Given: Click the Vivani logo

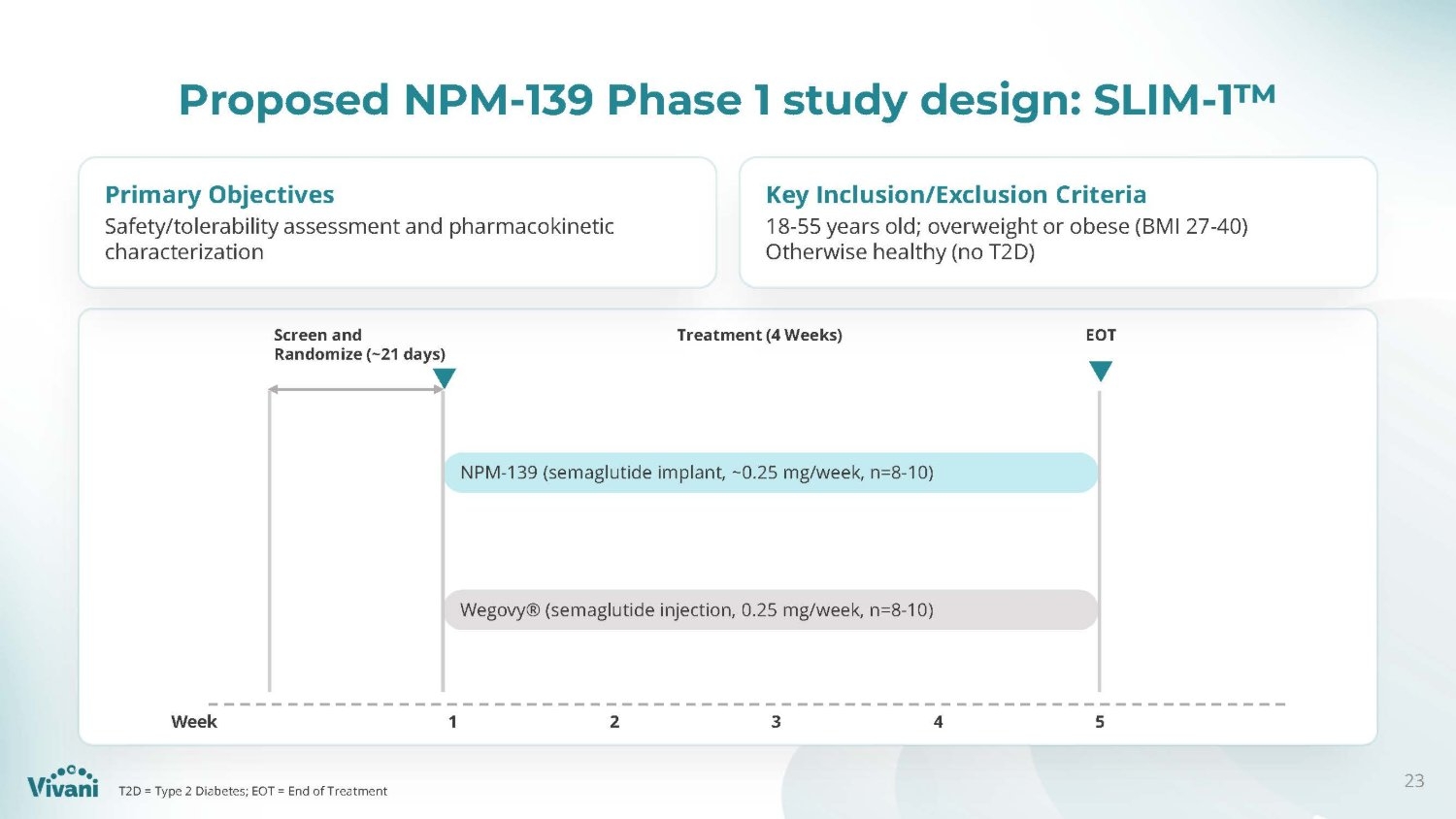Looking at the screenshot, I should point(63,781).
